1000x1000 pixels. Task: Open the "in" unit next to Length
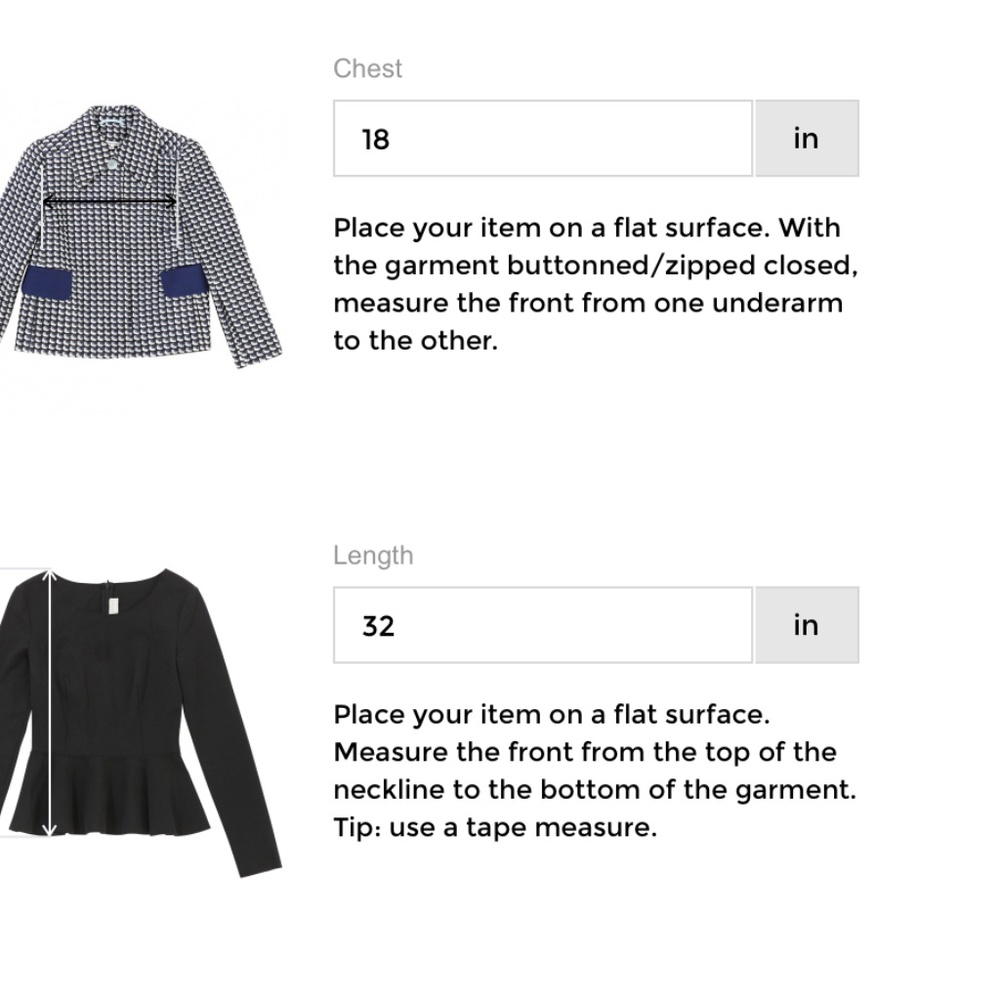coord(806,625)
